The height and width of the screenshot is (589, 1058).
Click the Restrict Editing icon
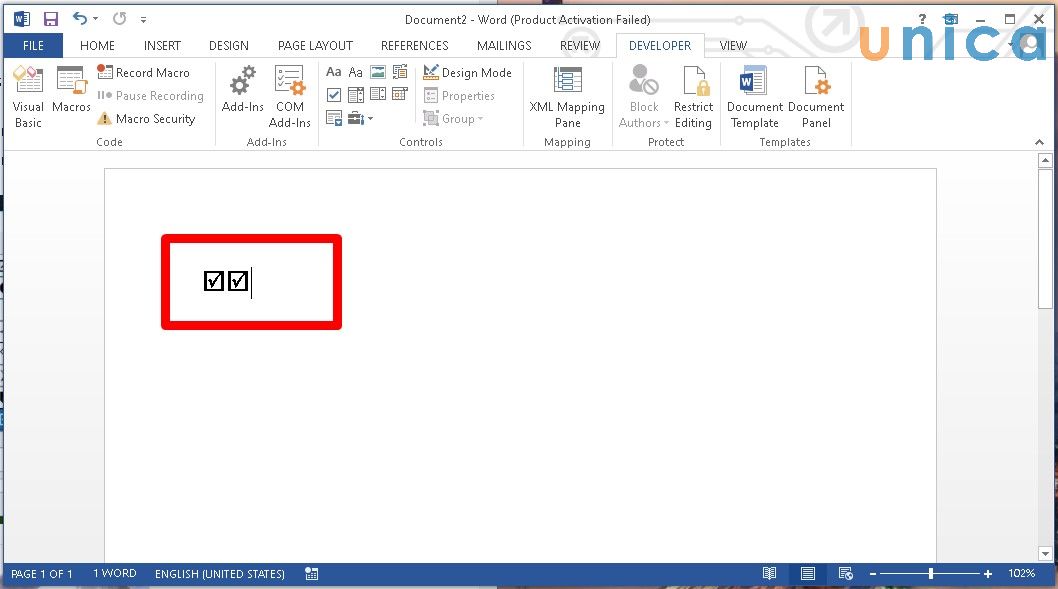click(693, 97)
